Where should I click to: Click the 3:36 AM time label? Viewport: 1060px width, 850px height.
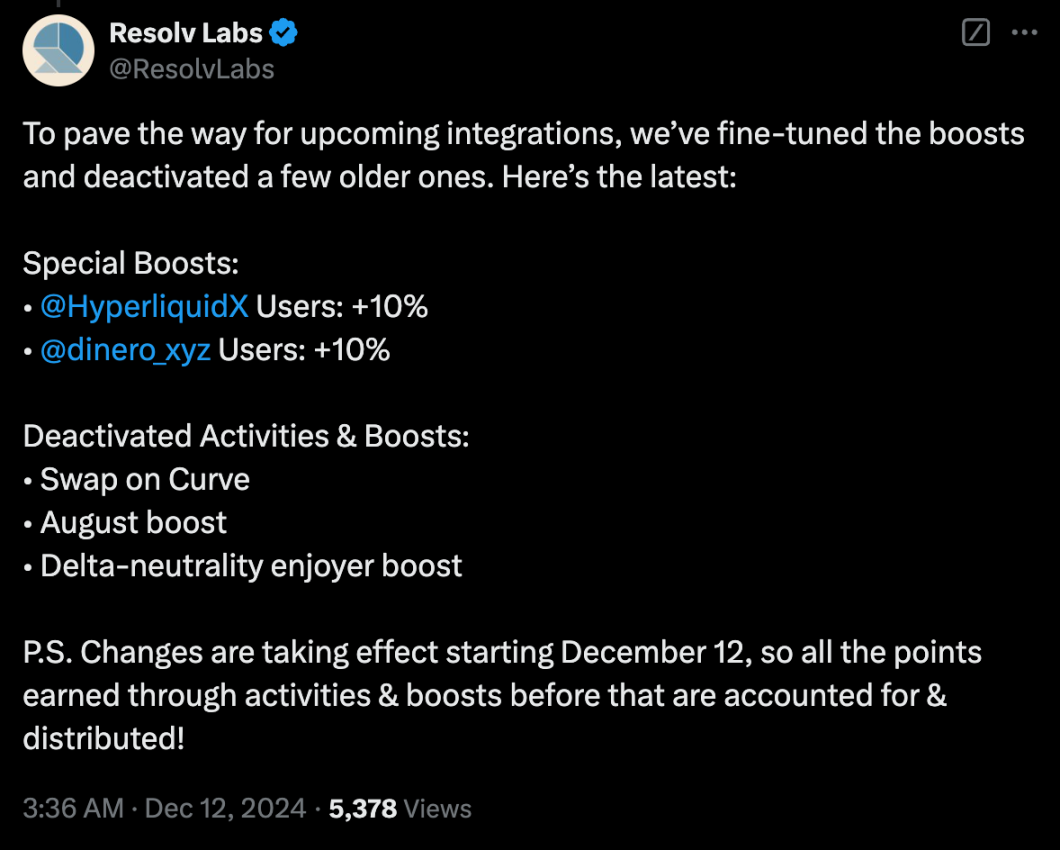pos(73,808)
